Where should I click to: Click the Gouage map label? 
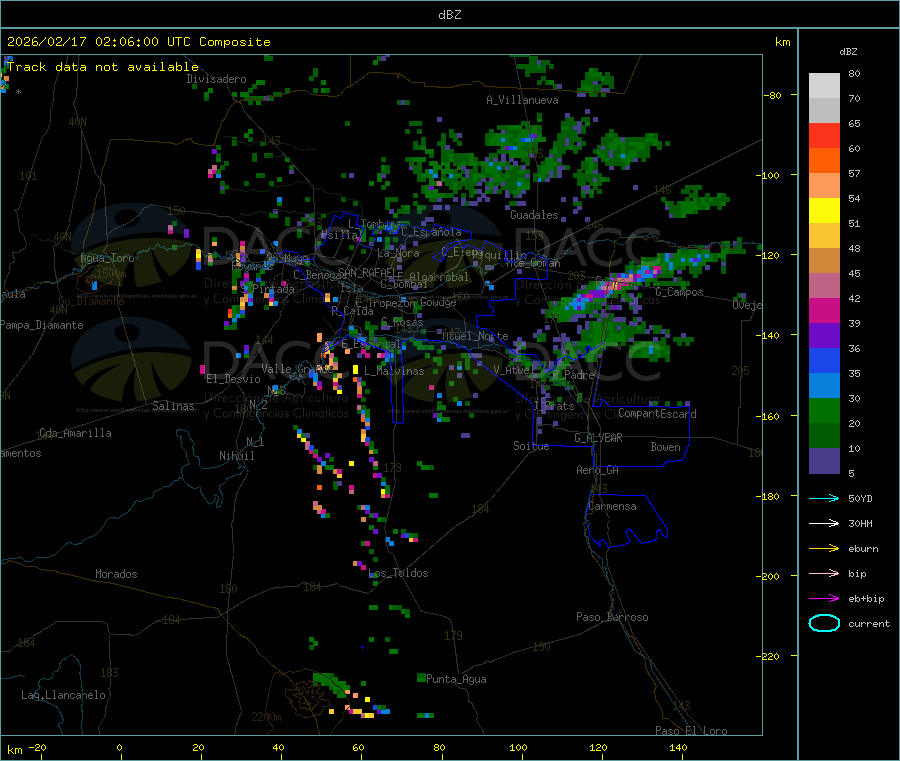[x=438, y=302]
